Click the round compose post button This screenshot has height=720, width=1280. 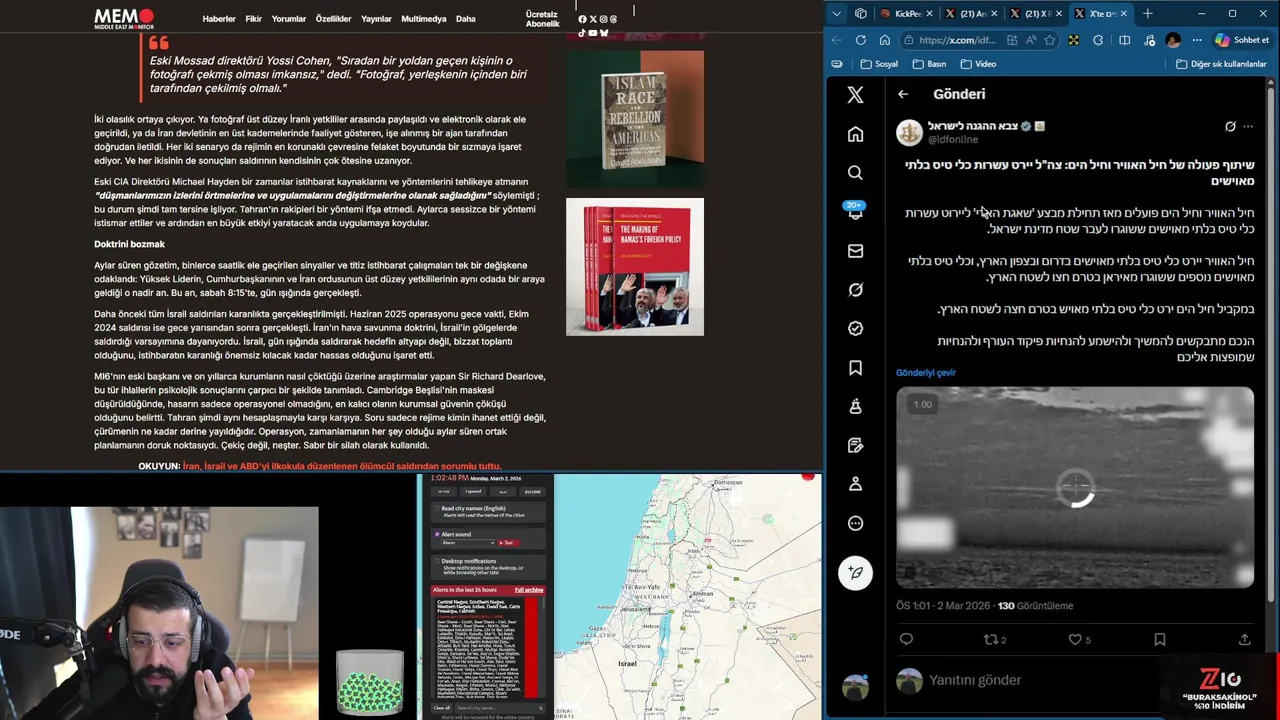855,572
